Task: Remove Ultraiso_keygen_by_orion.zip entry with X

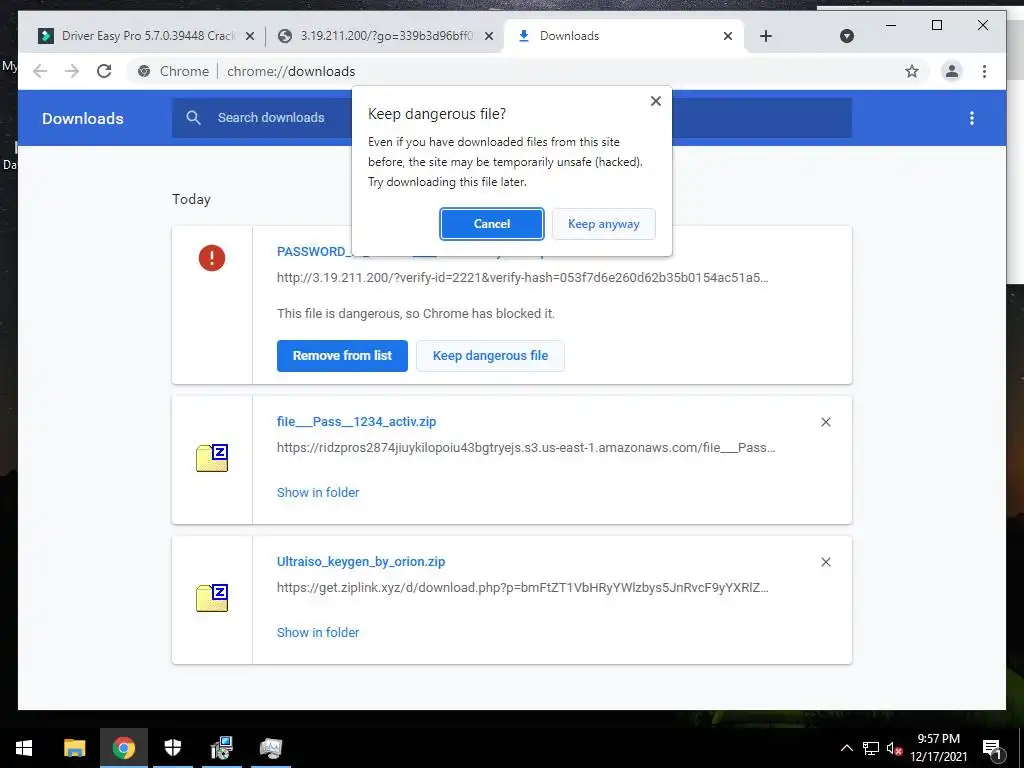Action: coord(825,562)
